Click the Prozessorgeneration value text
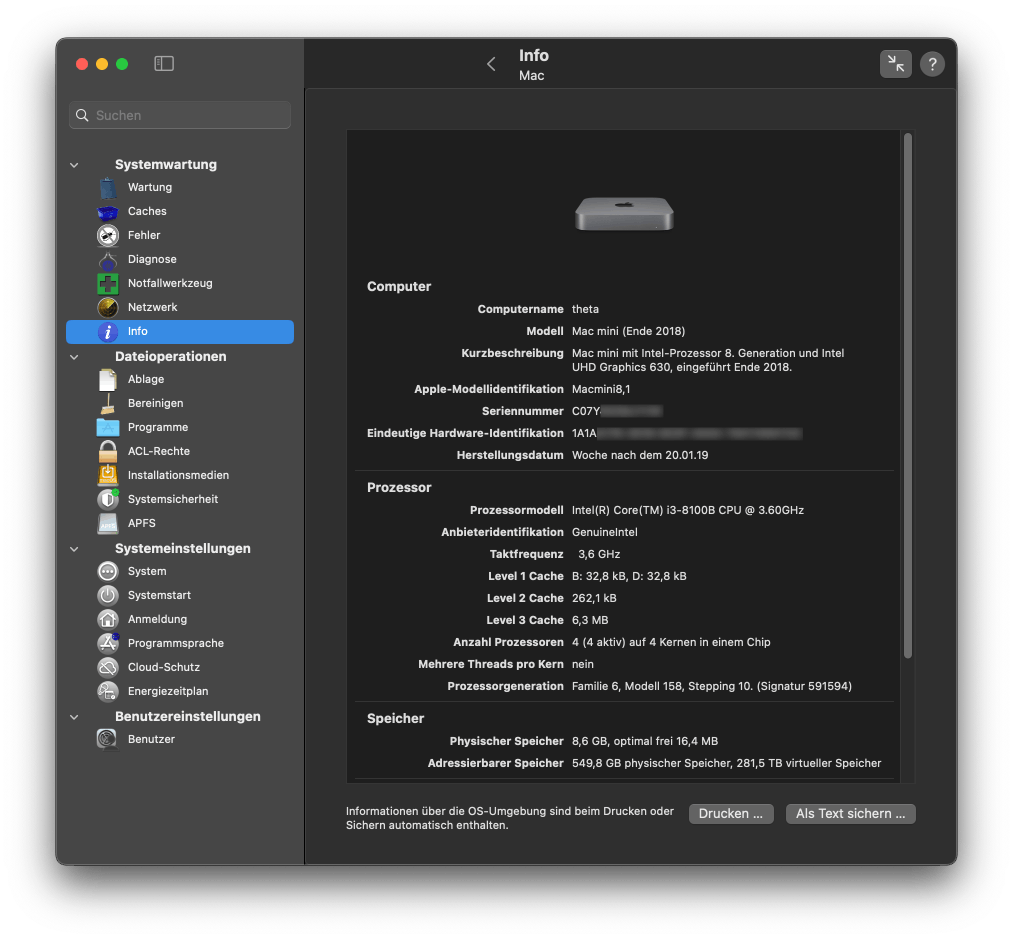This screenshot has height=939, width=1013. 712,686
